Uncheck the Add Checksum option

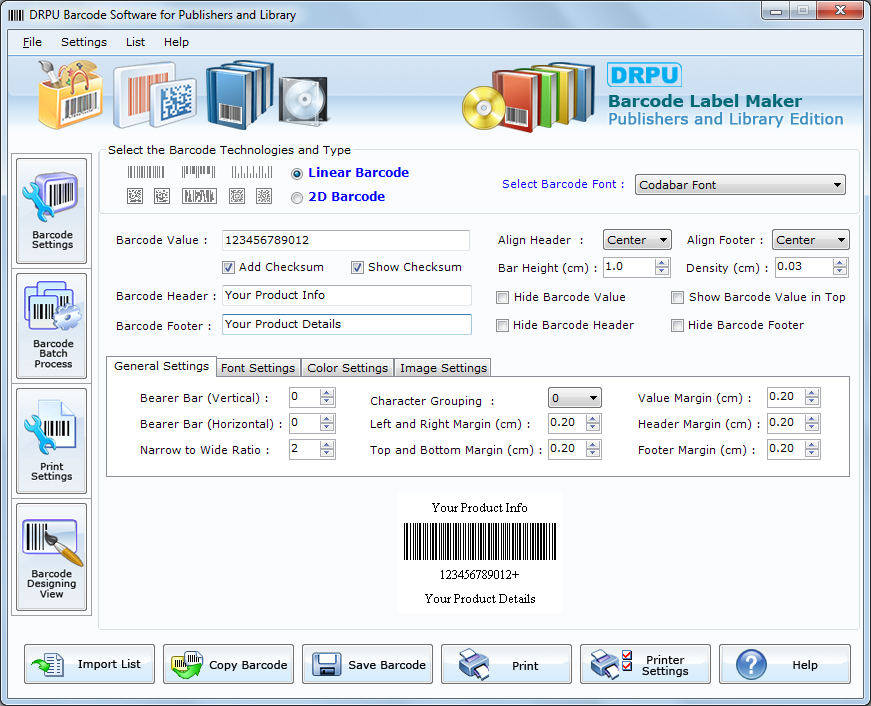[x=229, y=267]
